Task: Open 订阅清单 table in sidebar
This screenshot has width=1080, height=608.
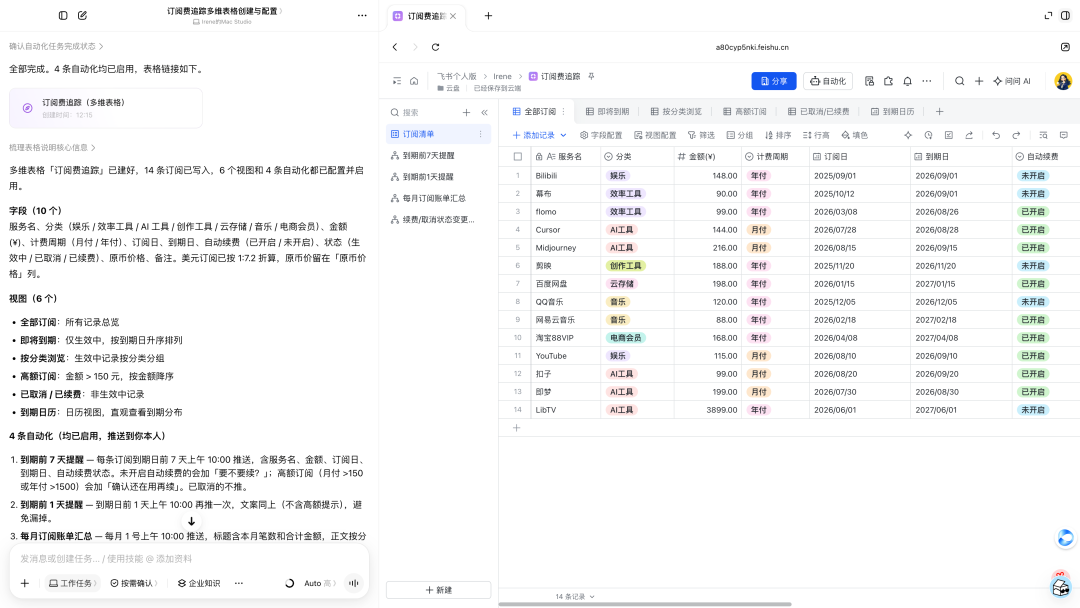Action: coord(438,134)
